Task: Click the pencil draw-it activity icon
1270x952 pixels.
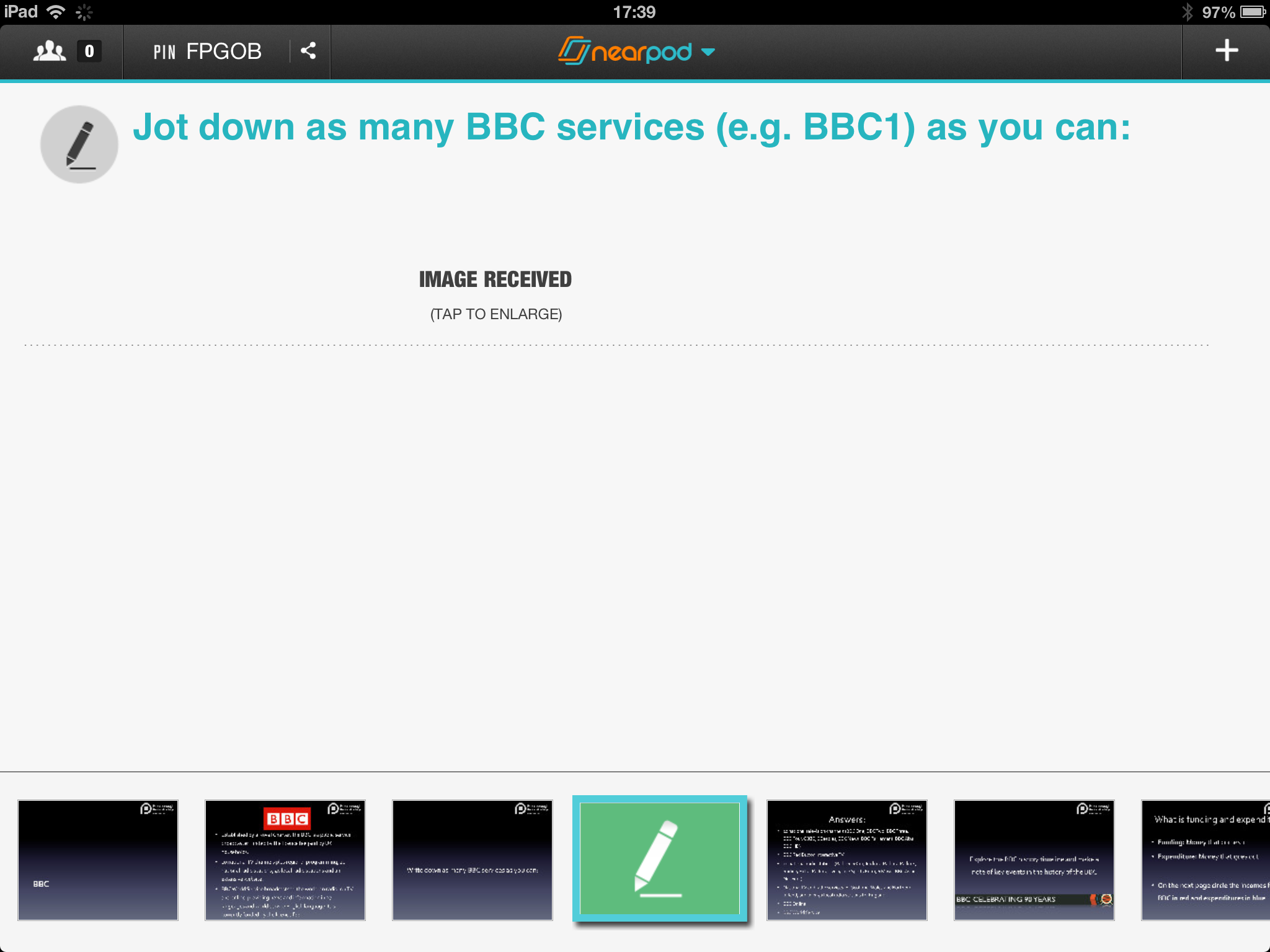Action: click(79, 144)
